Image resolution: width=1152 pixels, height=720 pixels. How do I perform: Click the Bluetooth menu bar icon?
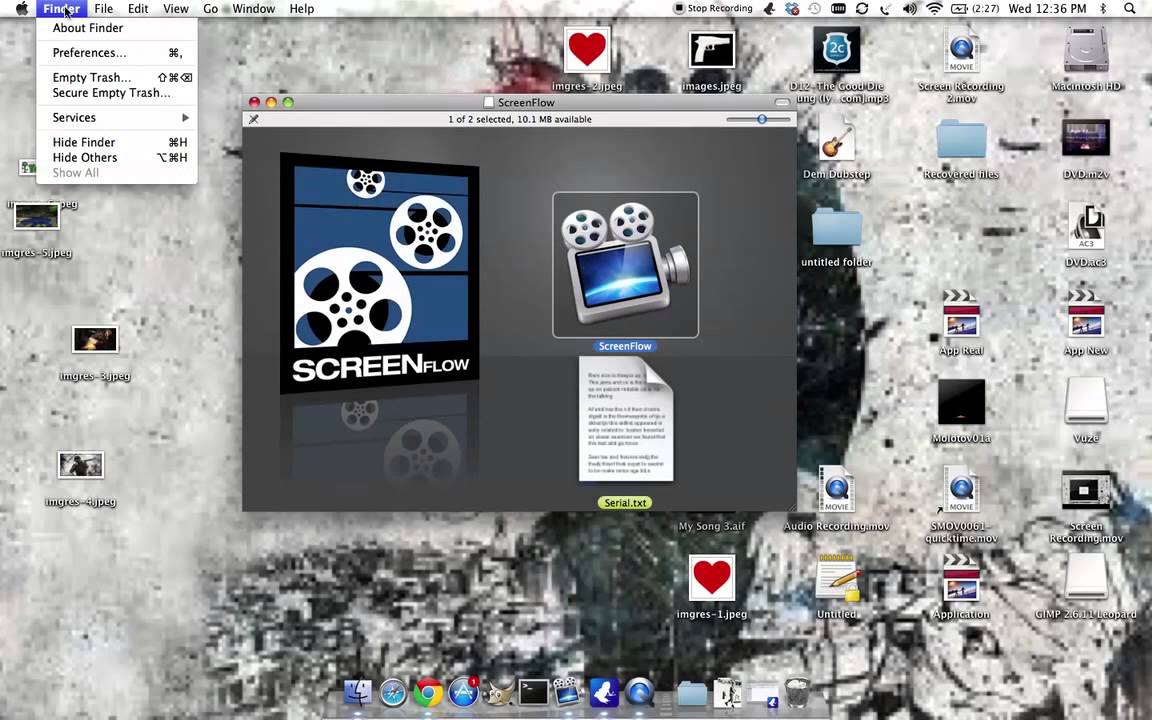pyautogui.click(x=1103, y=8)
